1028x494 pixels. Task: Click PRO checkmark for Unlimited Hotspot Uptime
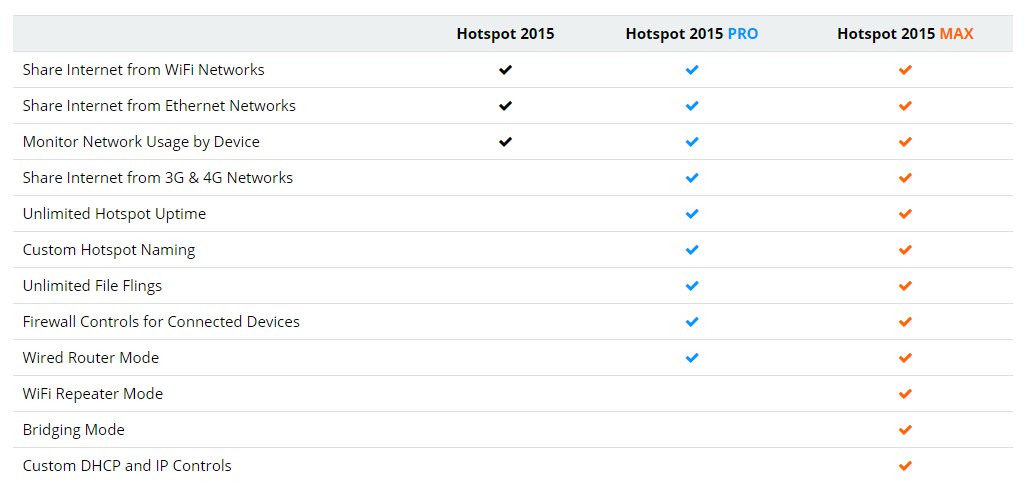pyautogui.click(x=692, y=214)
